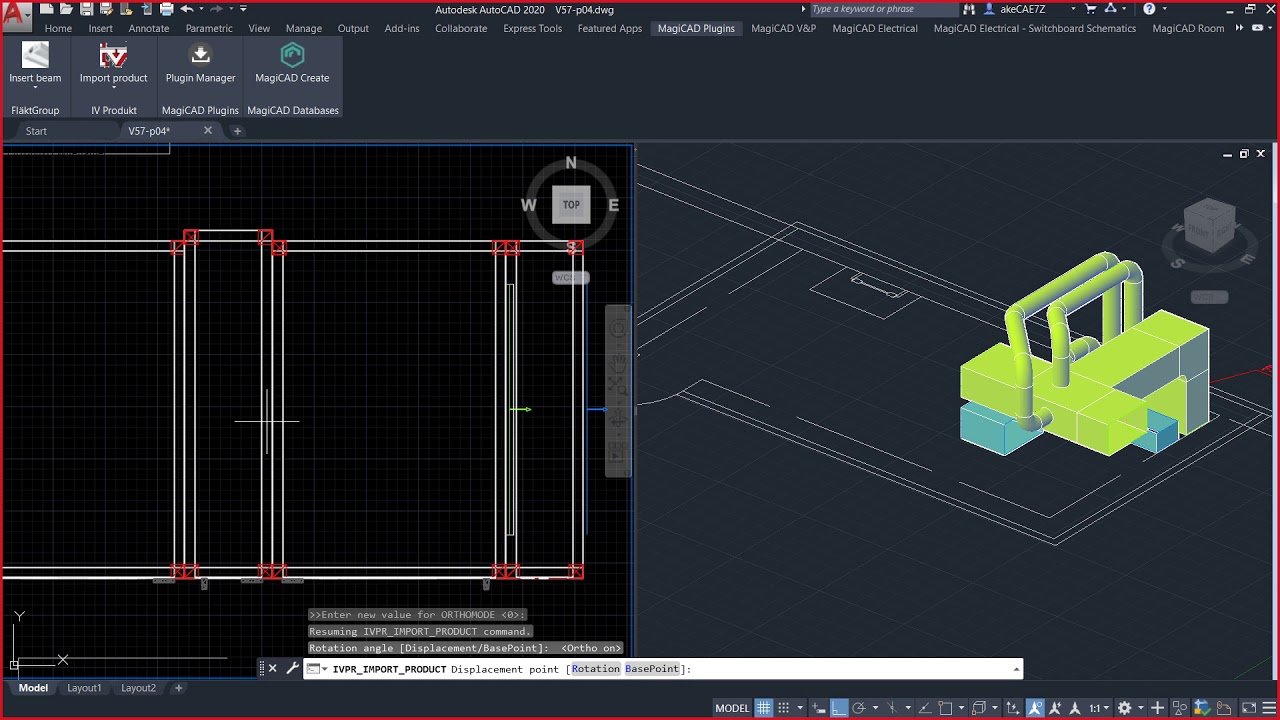The image size is (1280, 720).
Task: Expand the Undo history dropdown arrow
Action: tap(201, 9)
